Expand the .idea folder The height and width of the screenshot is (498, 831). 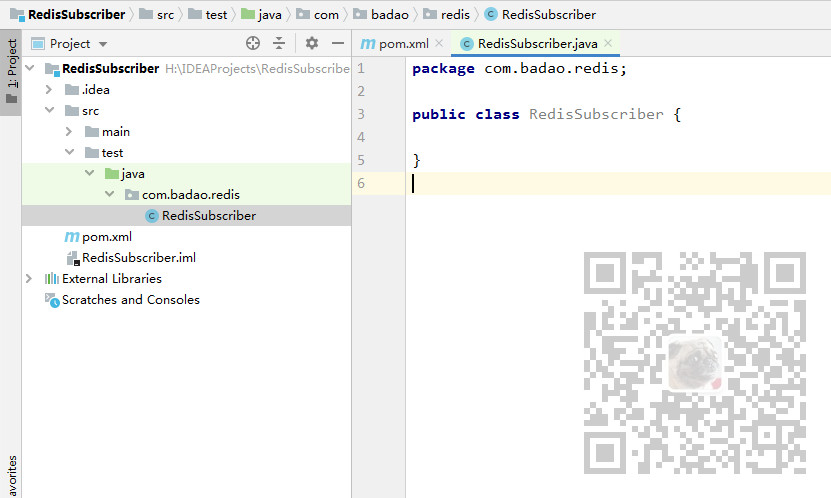pyautogui.click(x=49, y=90)
